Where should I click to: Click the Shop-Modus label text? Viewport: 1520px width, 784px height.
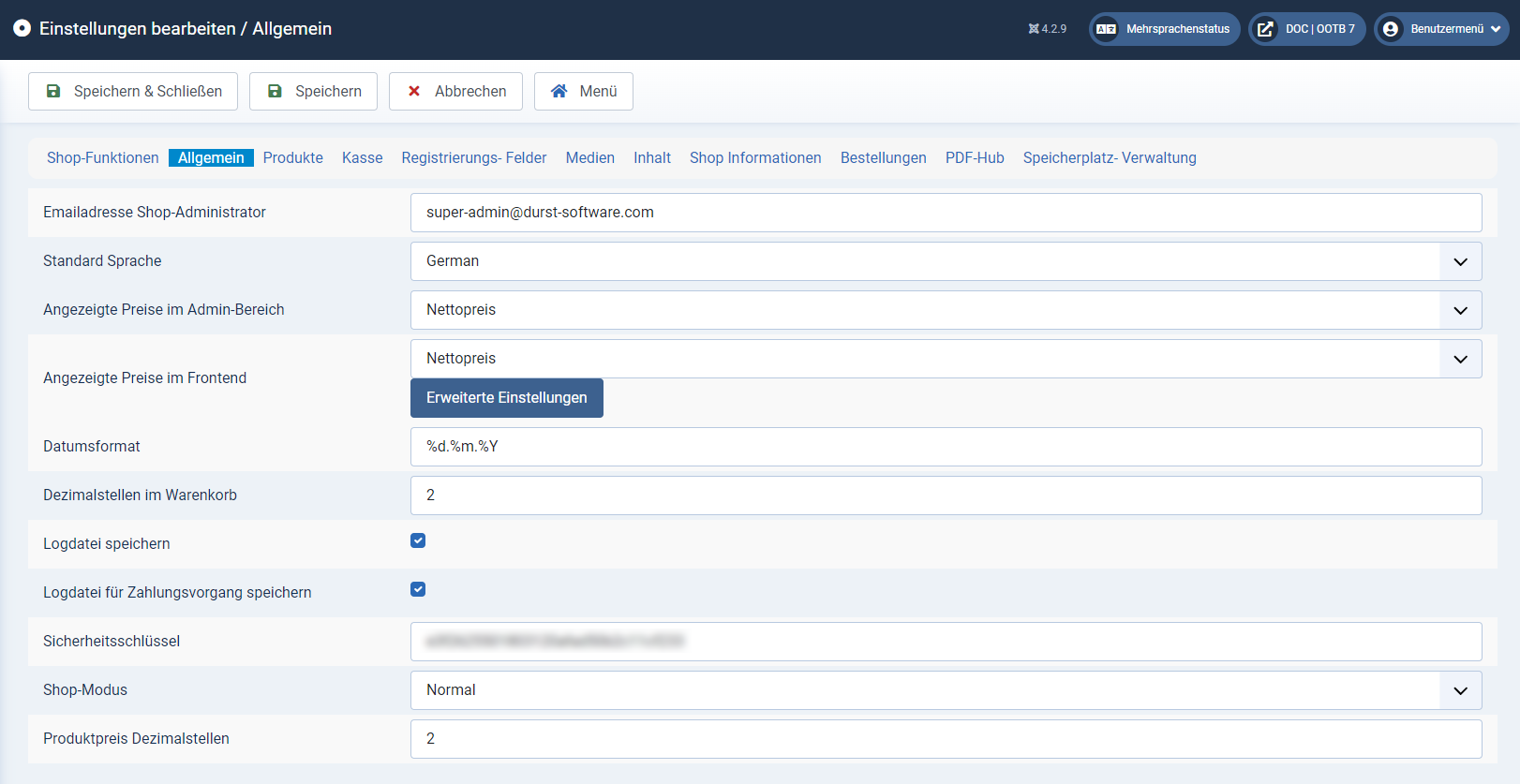click(85, 690)
